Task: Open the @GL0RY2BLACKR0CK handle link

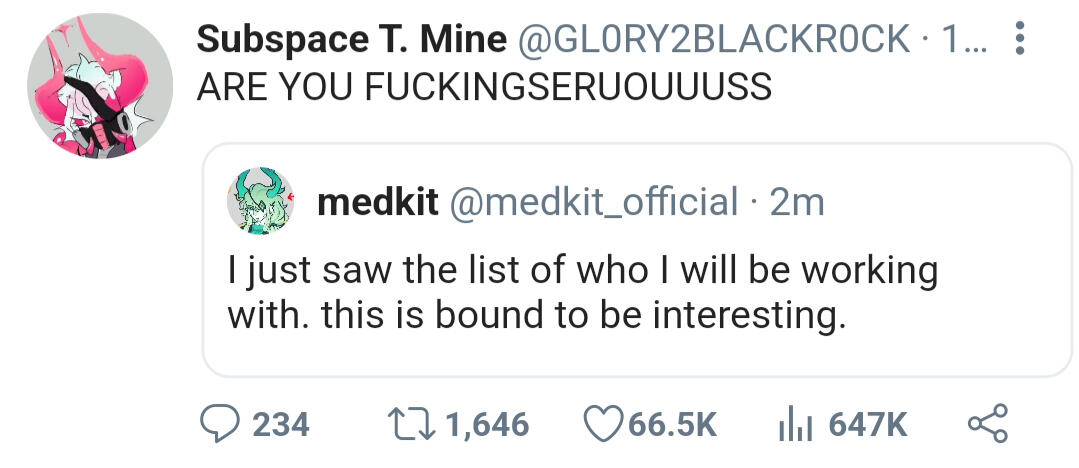Action: pos(712,40)
